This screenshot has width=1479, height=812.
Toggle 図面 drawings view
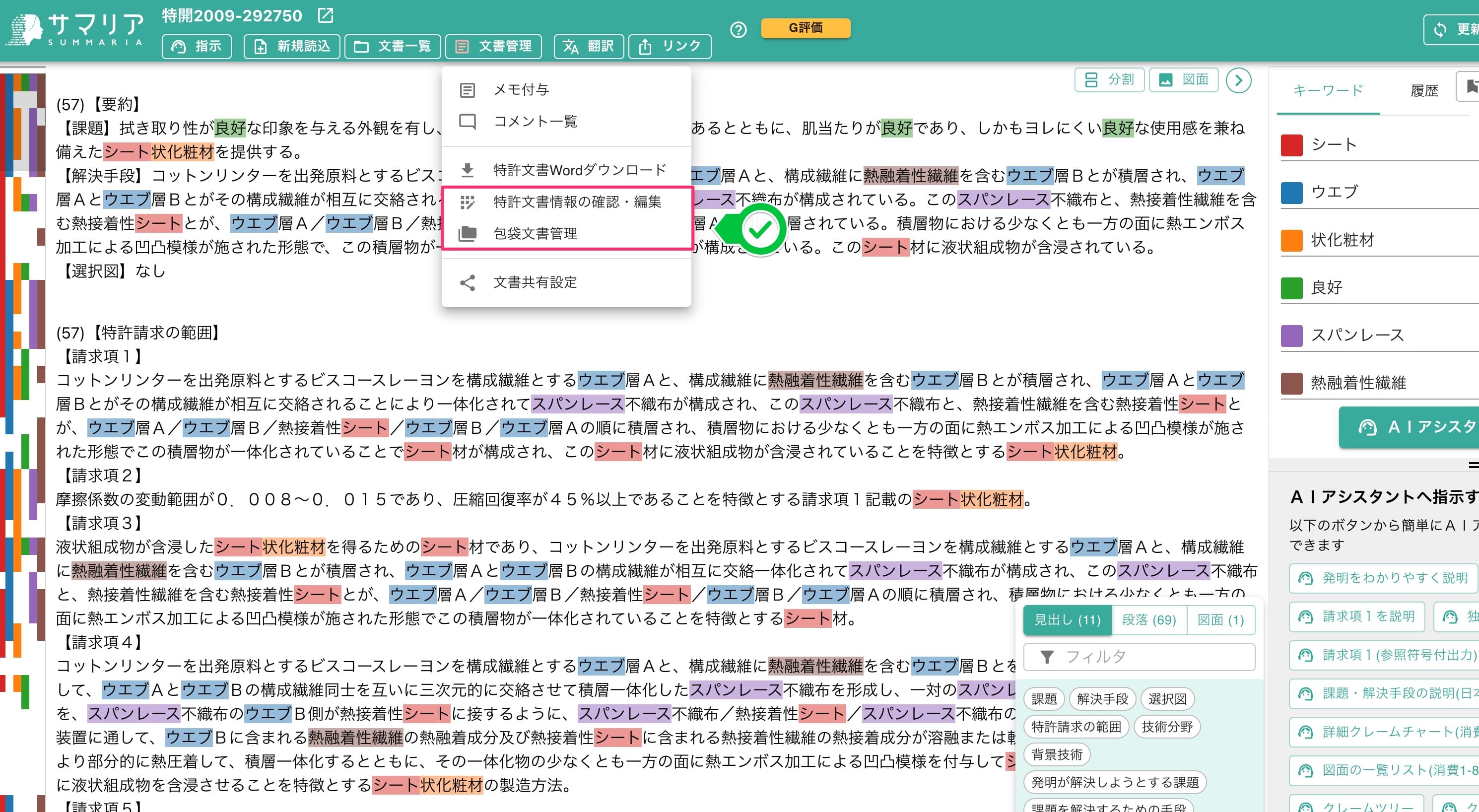coord(1183,79)
